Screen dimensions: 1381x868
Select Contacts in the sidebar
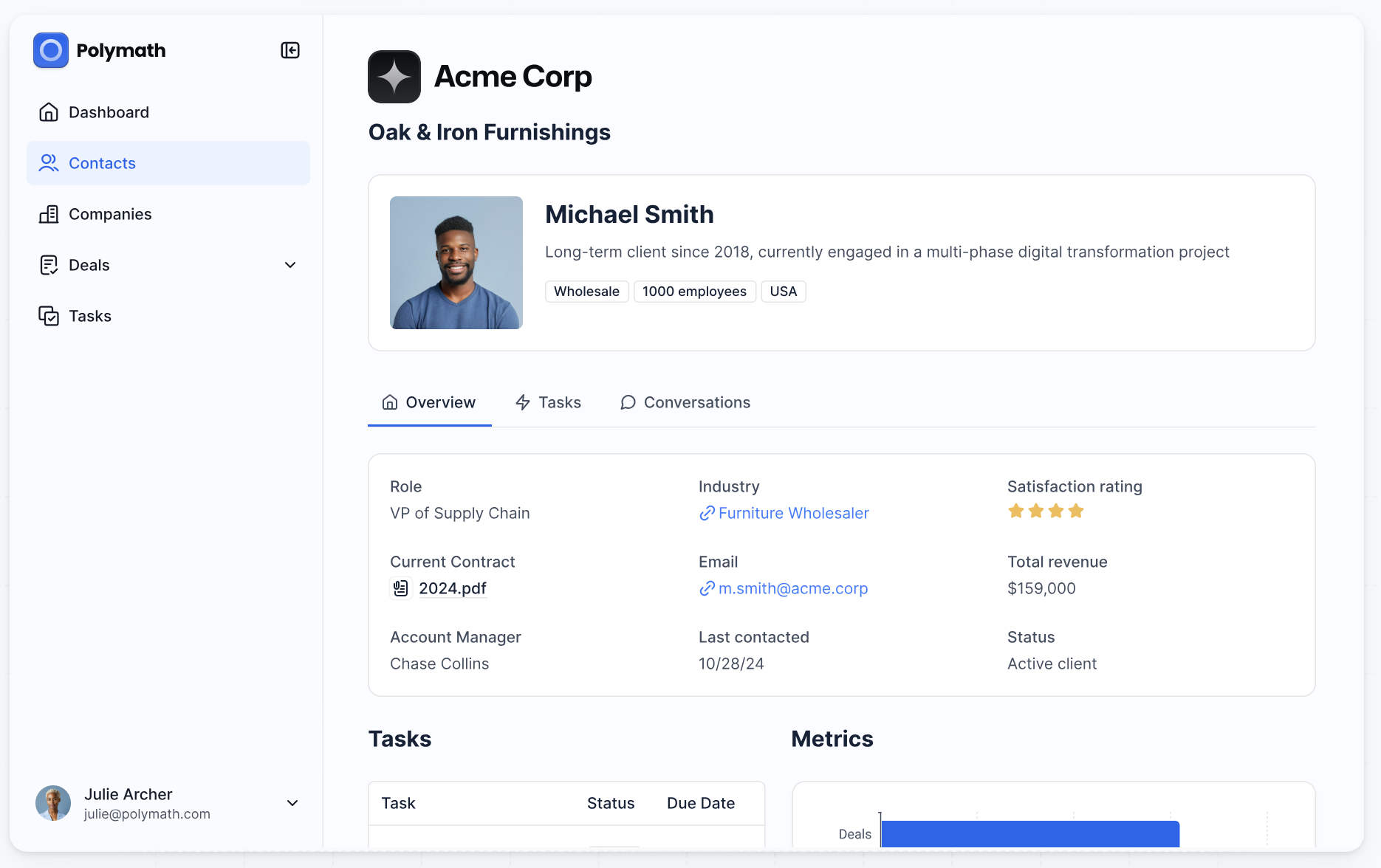(x=168, y=163)
